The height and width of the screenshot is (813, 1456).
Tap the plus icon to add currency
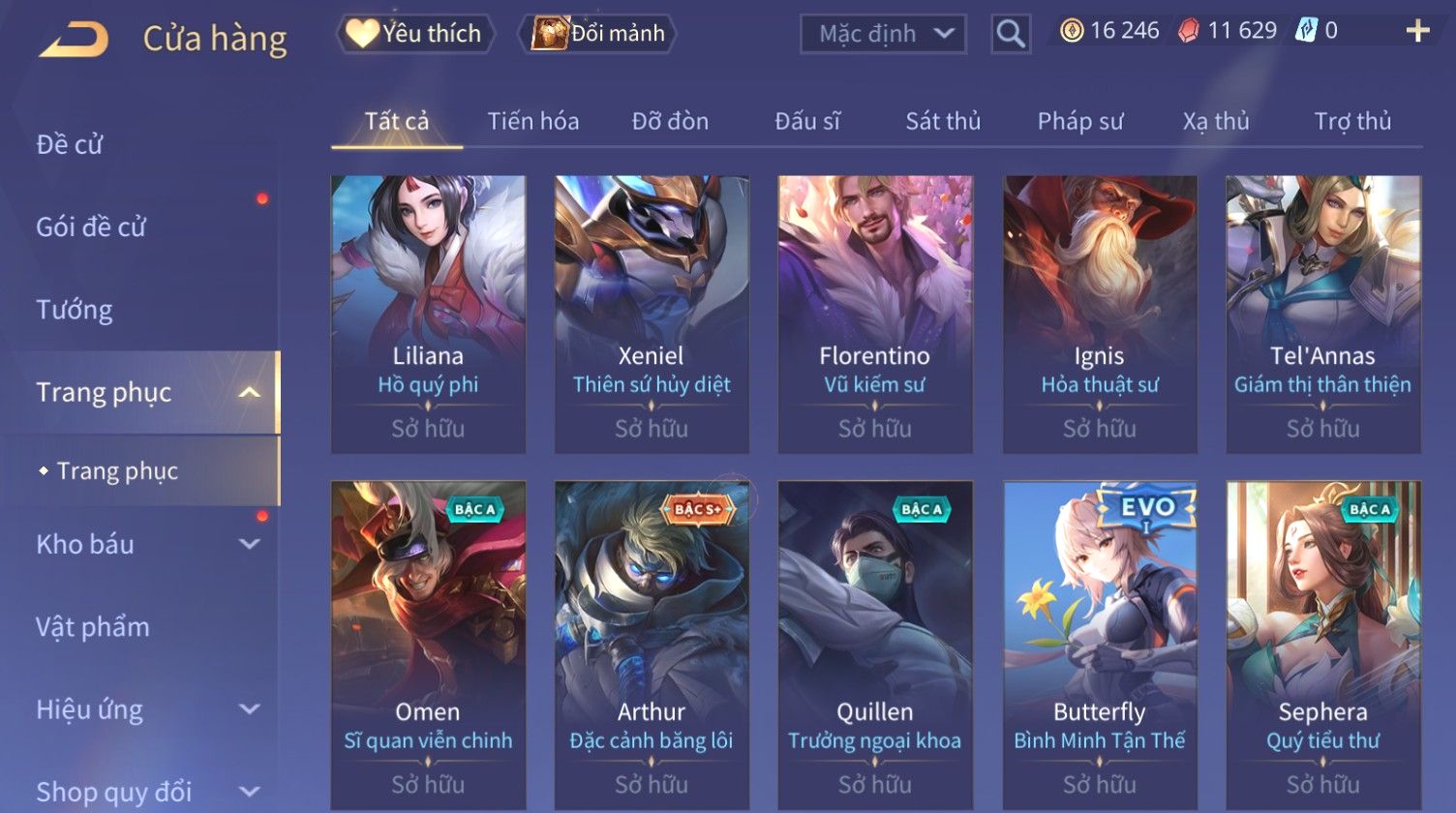pos(1417,32)
